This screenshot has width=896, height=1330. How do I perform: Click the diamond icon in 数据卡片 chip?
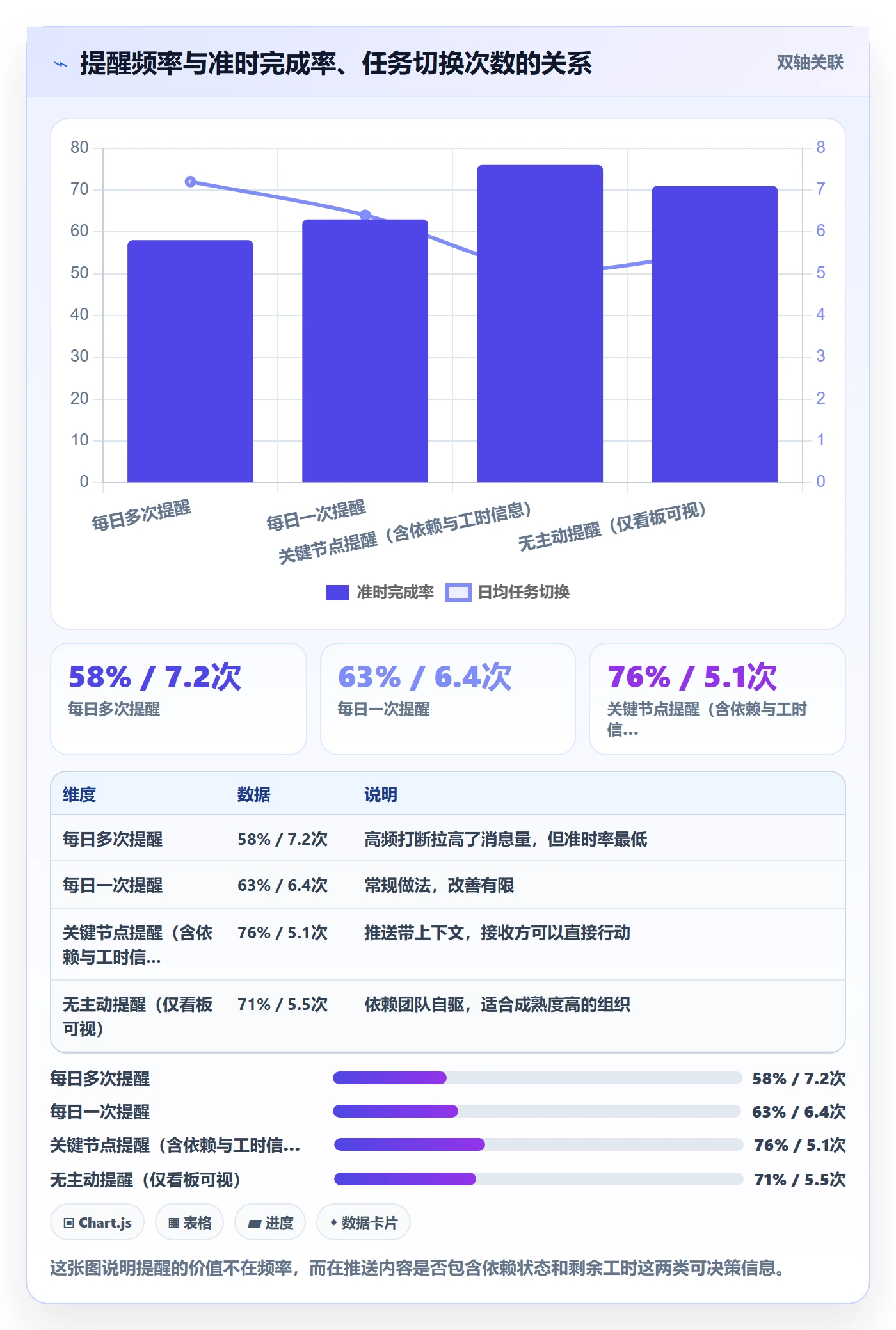coord(333,1222)
